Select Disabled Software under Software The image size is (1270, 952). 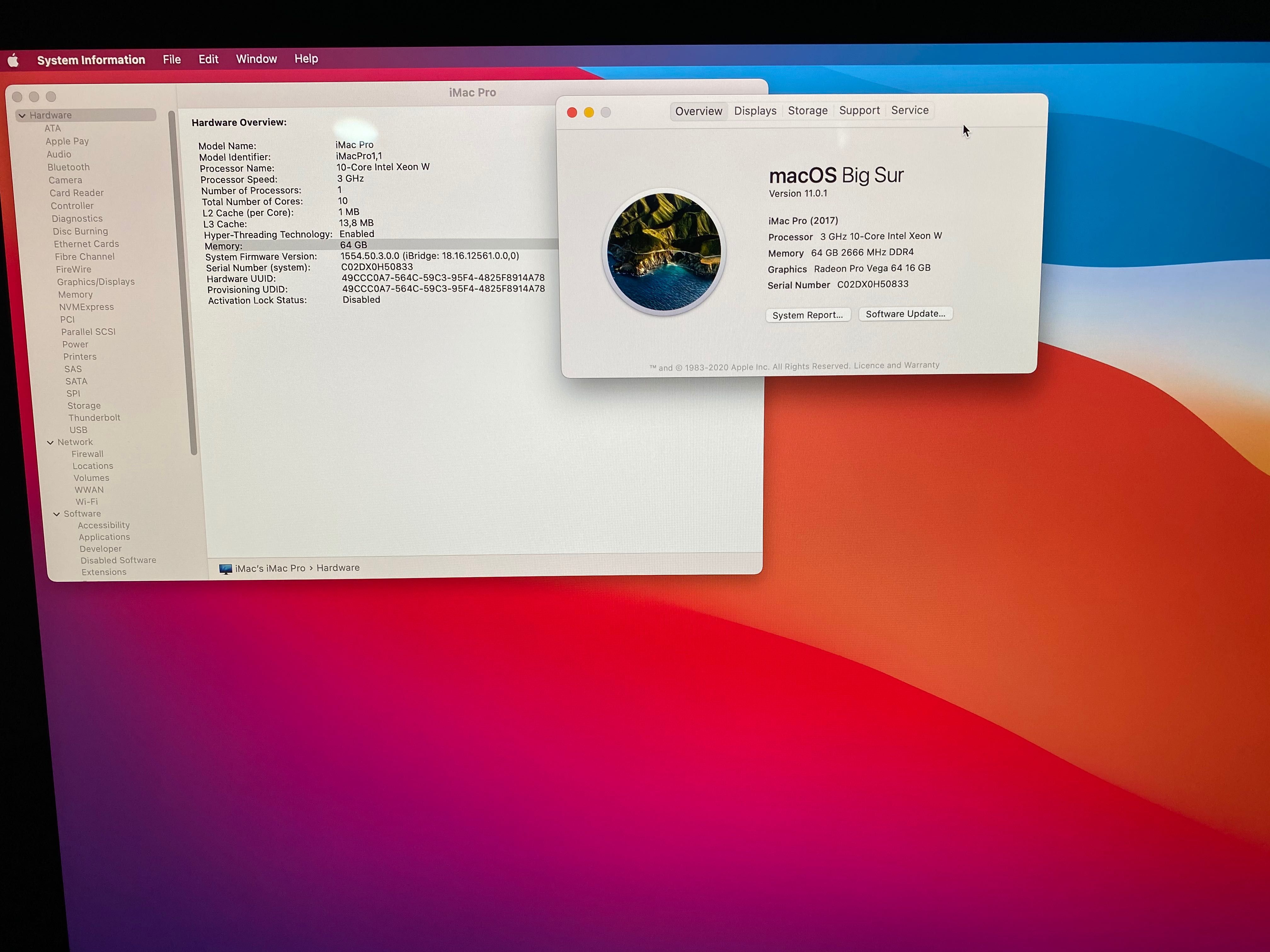[118, 560]
